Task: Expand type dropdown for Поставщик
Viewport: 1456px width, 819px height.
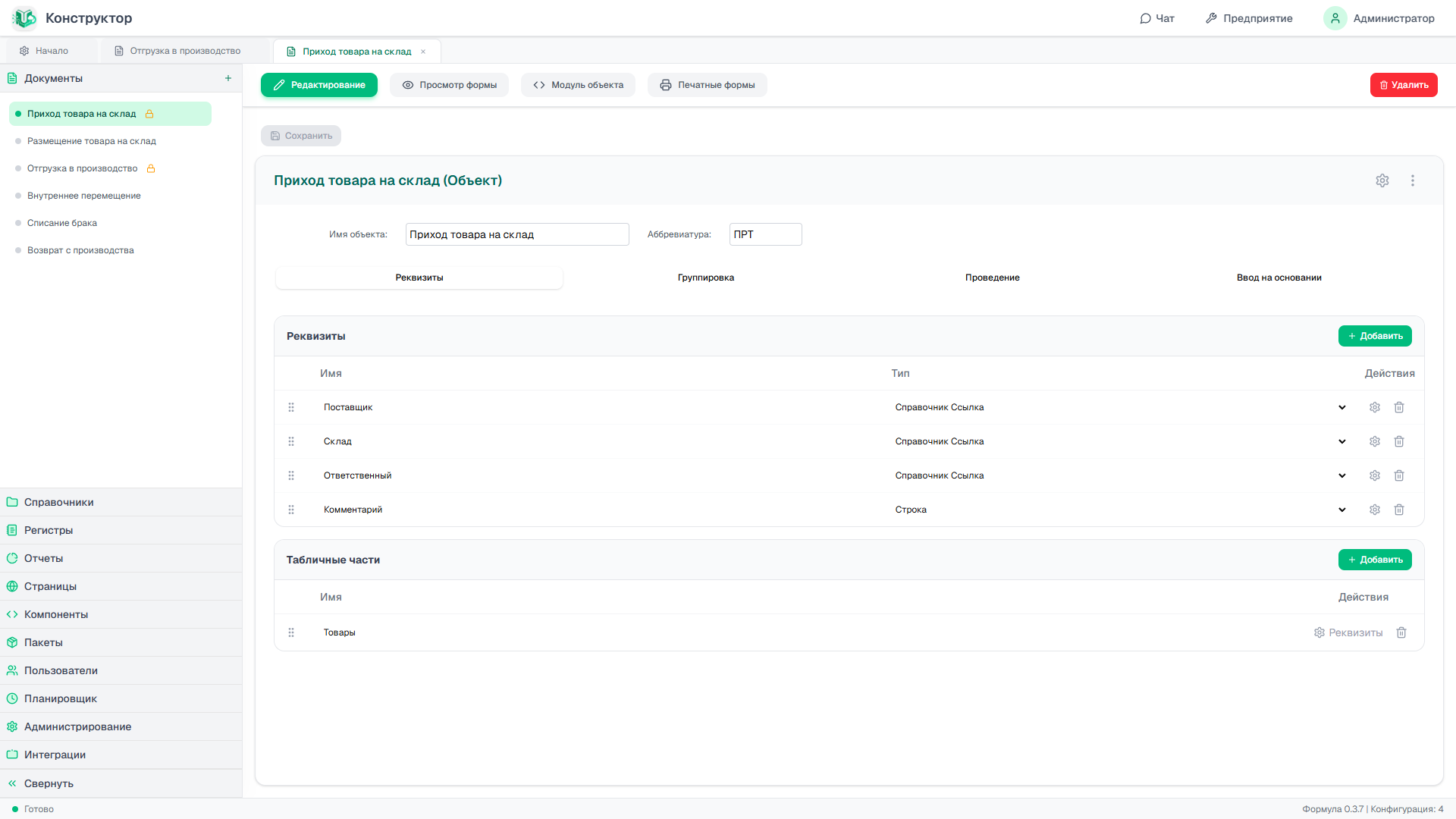Action: pyautogui.click(x=1342, y=407)
